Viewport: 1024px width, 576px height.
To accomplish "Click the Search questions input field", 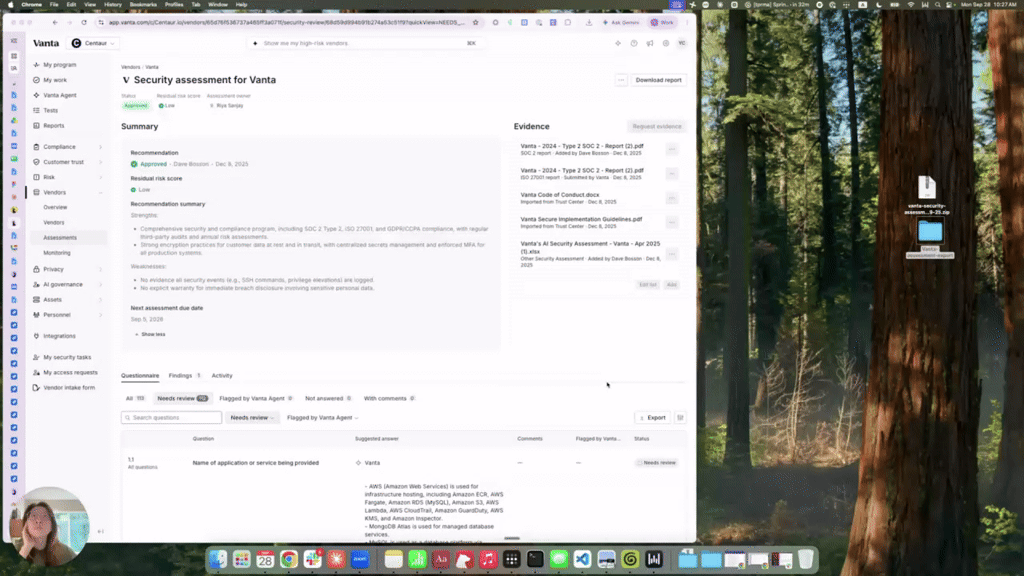I will pyautogui.click(x=171, y=417).
